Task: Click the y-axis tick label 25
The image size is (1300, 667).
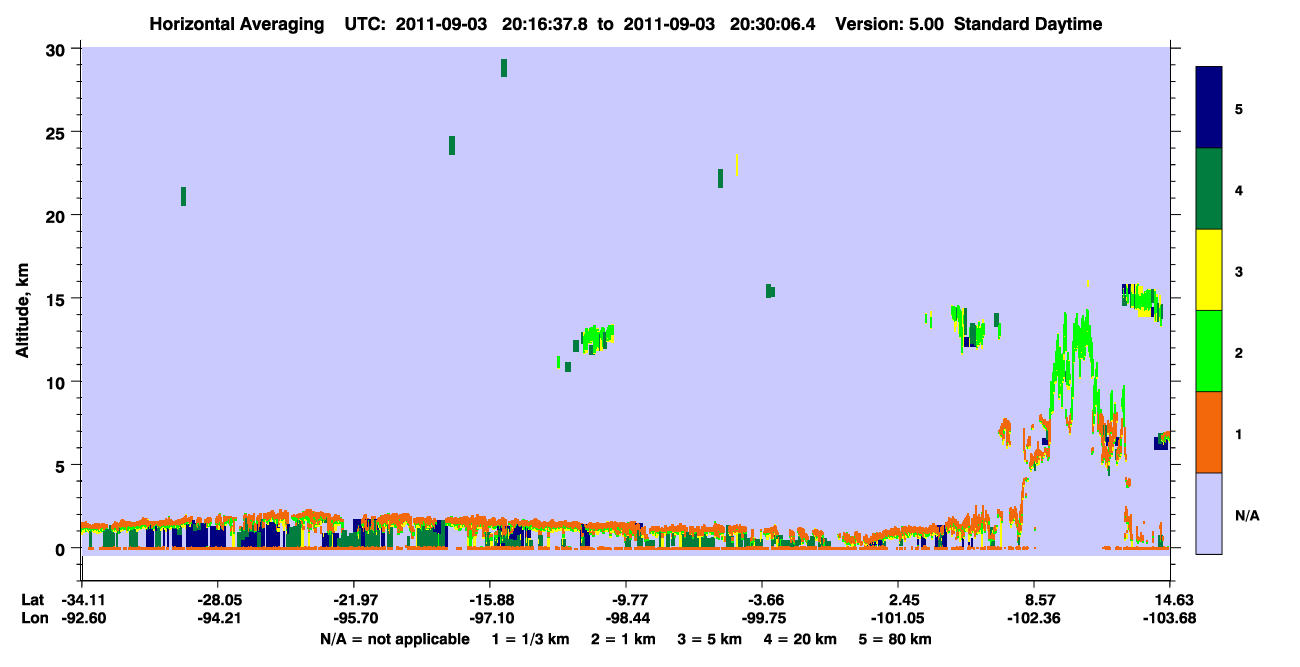Action: (x=58, y=132)
